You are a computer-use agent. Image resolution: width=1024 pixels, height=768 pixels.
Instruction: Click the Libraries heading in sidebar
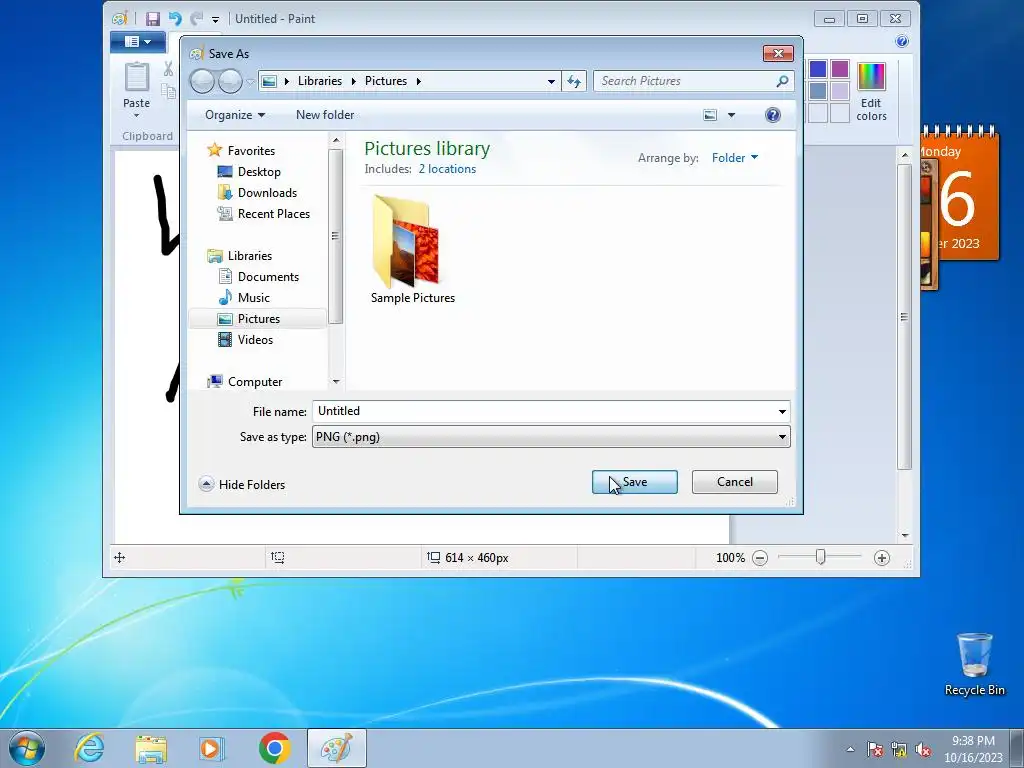[x=249, y=256]
